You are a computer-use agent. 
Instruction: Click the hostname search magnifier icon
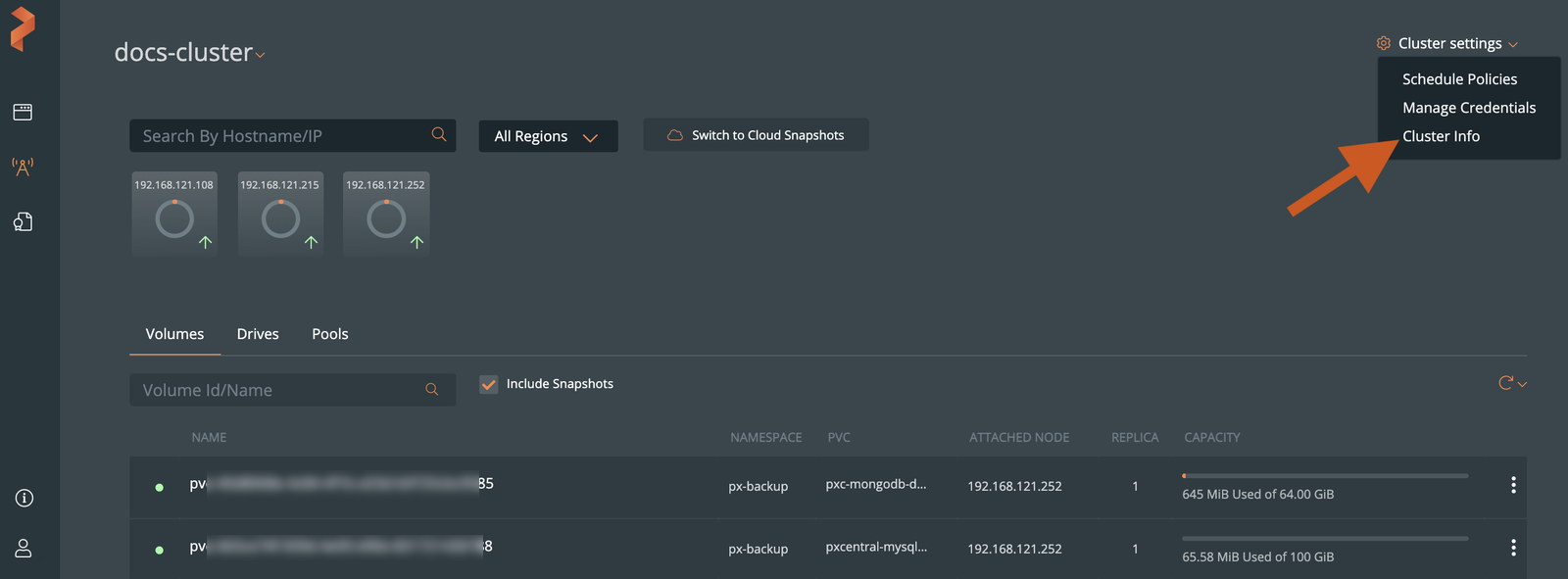tap(438, 135)
